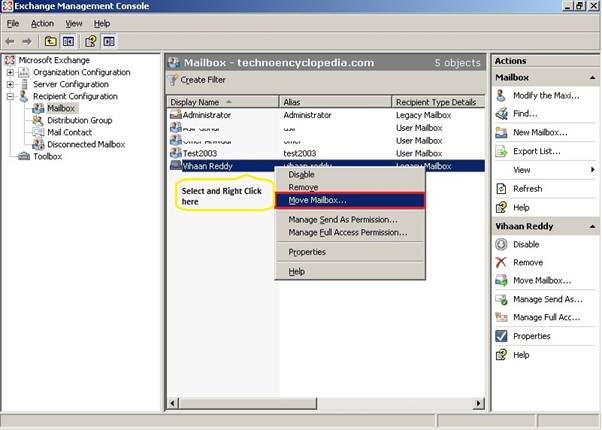Click the Create Filter funnel icon

[174, 80]
